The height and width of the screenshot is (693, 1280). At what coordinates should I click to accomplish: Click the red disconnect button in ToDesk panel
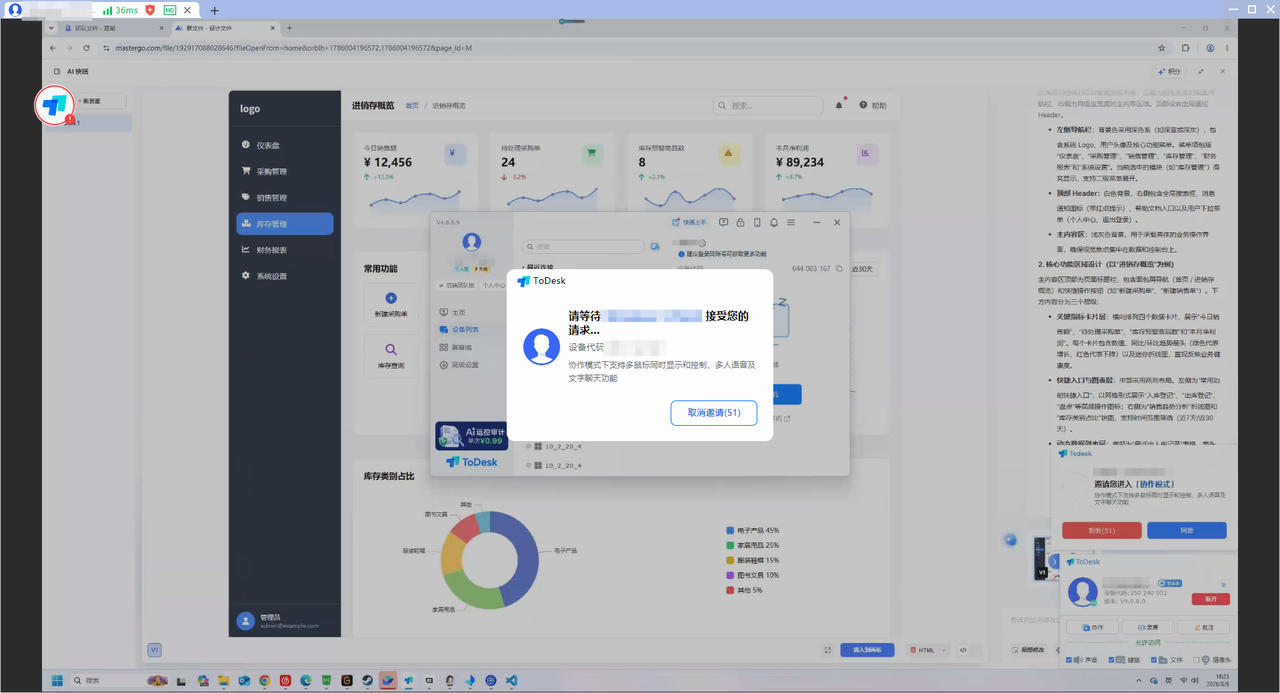(x=1211, y=598)
